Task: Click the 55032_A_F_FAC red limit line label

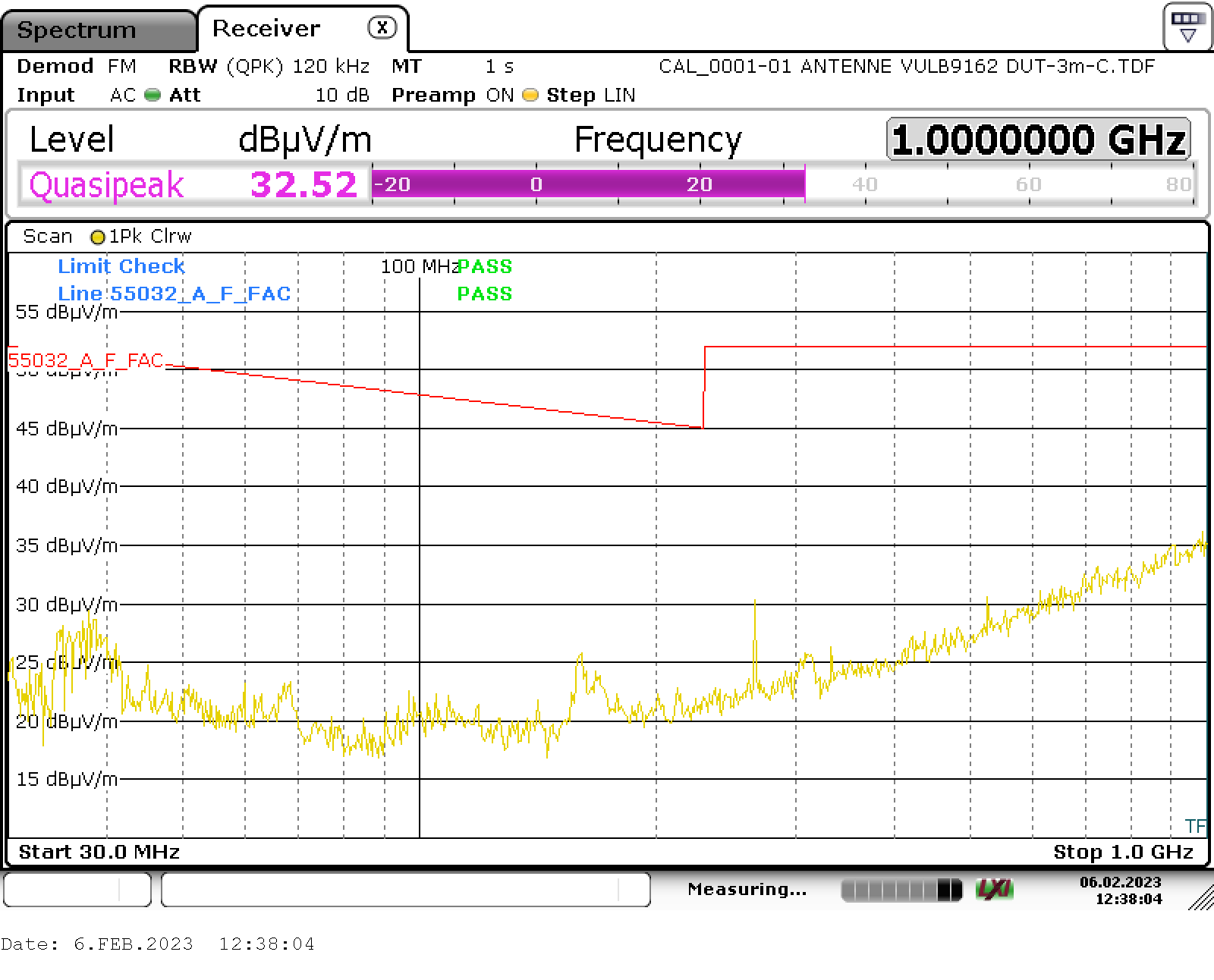Action: (x=86, y=360)
